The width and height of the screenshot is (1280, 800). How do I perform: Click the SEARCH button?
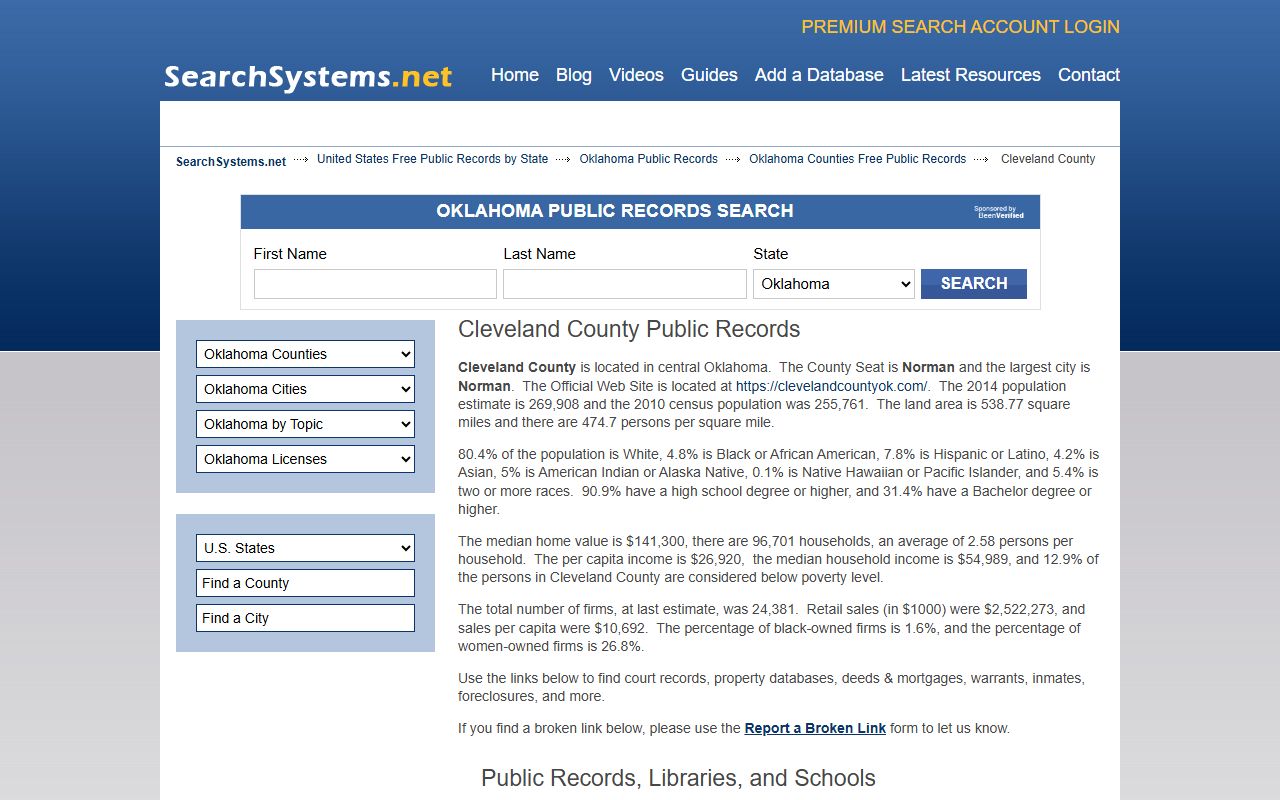click(974, 284)
